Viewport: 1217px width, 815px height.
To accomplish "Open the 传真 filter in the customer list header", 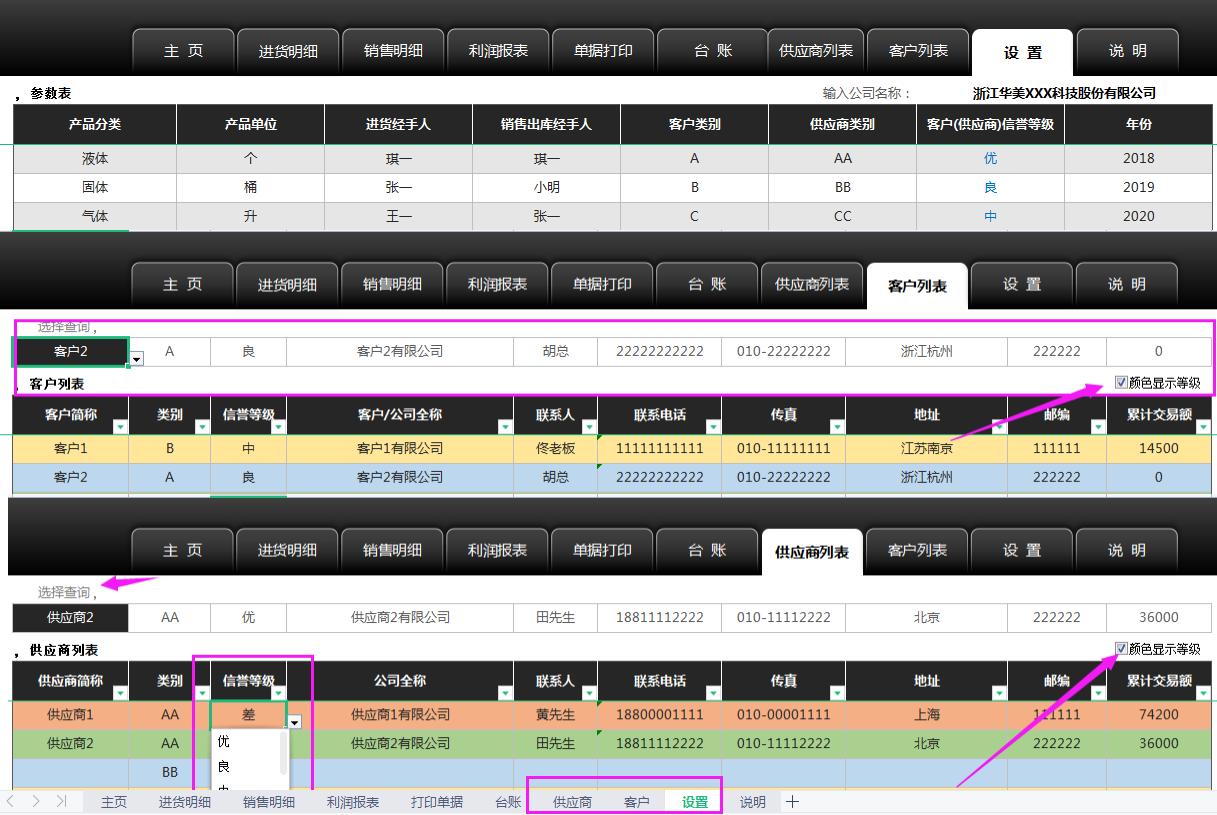I will click(837, 426).
